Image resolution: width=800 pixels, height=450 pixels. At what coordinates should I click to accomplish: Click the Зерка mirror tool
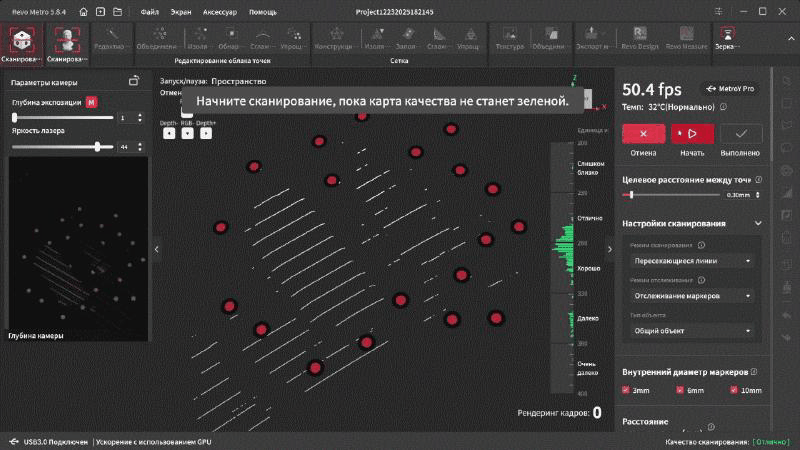[727, 39]
